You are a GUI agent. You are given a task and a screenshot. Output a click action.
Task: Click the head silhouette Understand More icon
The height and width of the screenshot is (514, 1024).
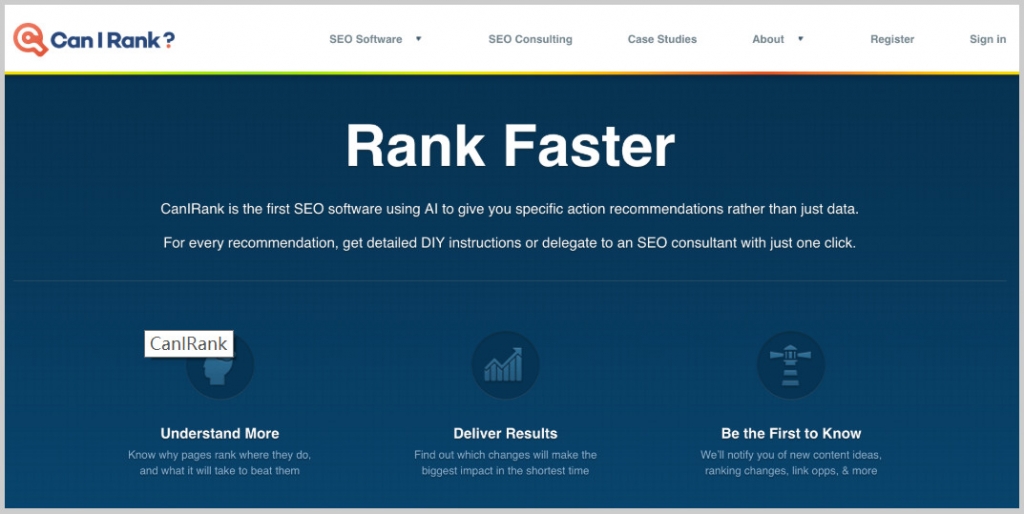tap(219, 365)
